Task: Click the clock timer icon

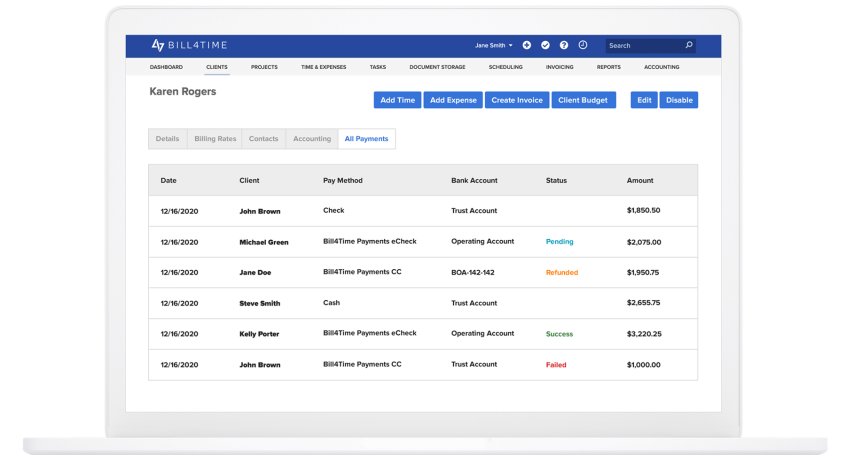Action: [582, 45]
